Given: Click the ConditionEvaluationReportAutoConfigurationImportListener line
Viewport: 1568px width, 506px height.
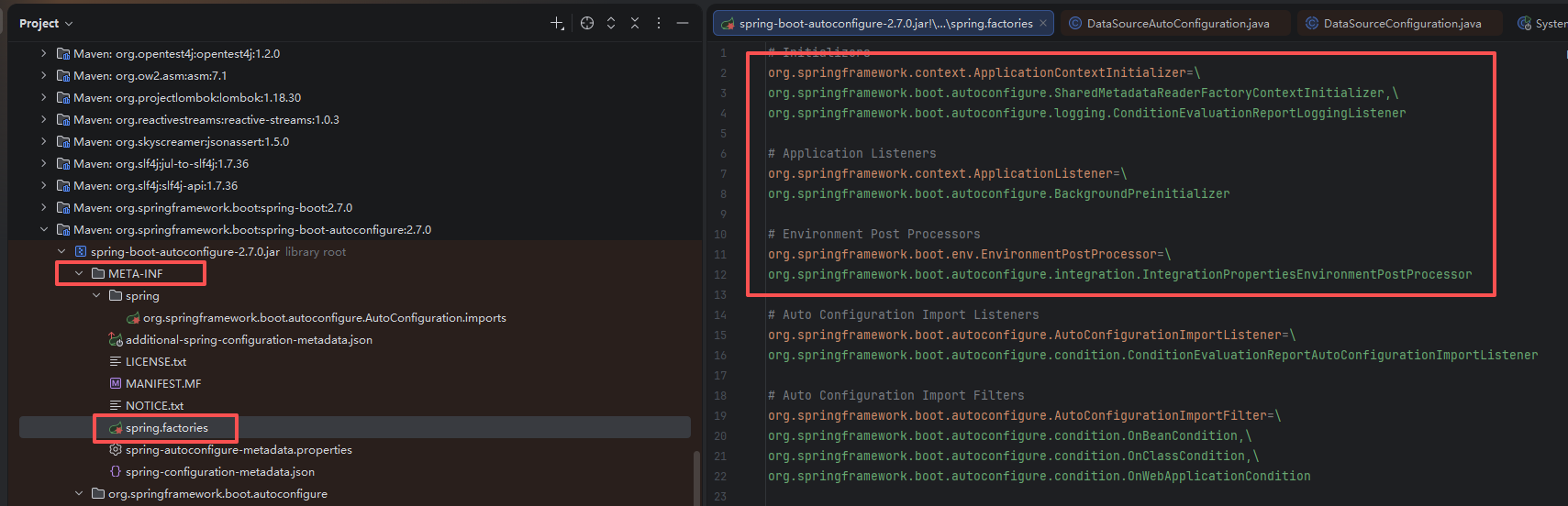Looking at the screenshot, I should click(1153, 355).
